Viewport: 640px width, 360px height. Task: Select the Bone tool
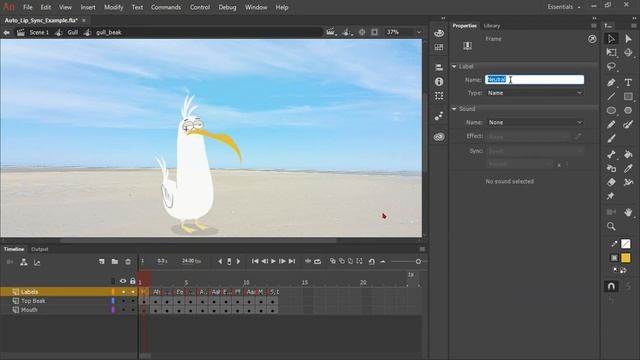pyautogui.click(x=611, y=154)
